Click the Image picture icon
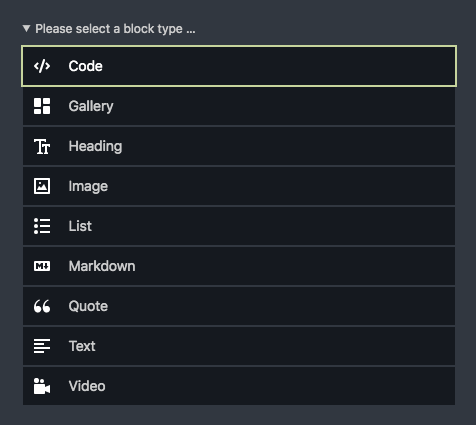This screenshot has height=425, width=476. (x=42, y=186)
